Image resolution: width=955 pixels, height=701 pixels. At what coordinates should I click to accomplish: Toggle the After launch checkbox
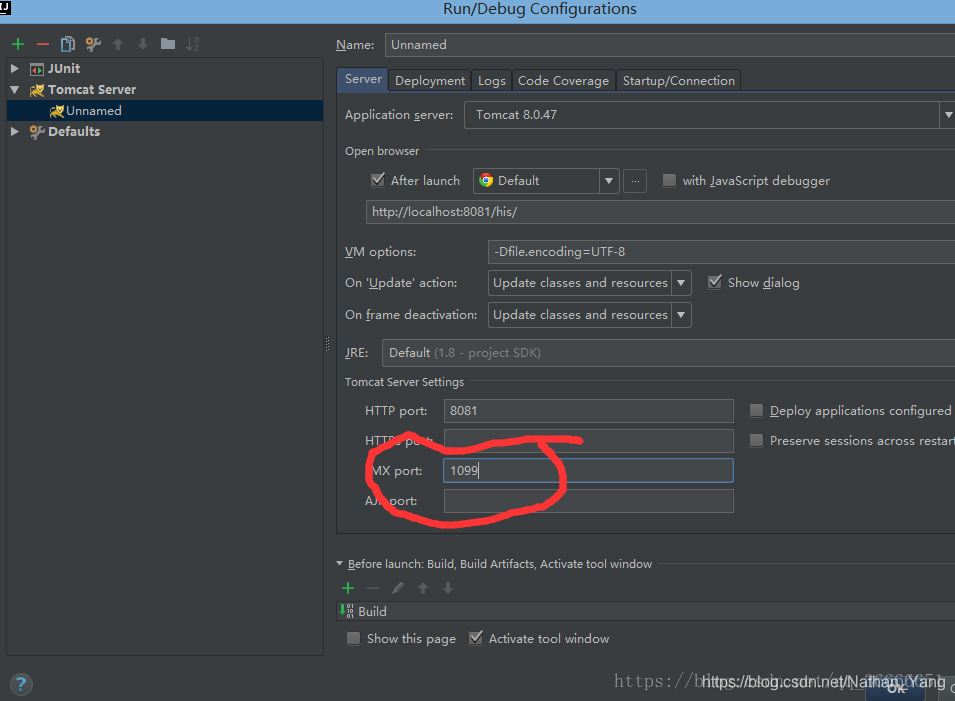pyautogui.click(x=378, y=180)
